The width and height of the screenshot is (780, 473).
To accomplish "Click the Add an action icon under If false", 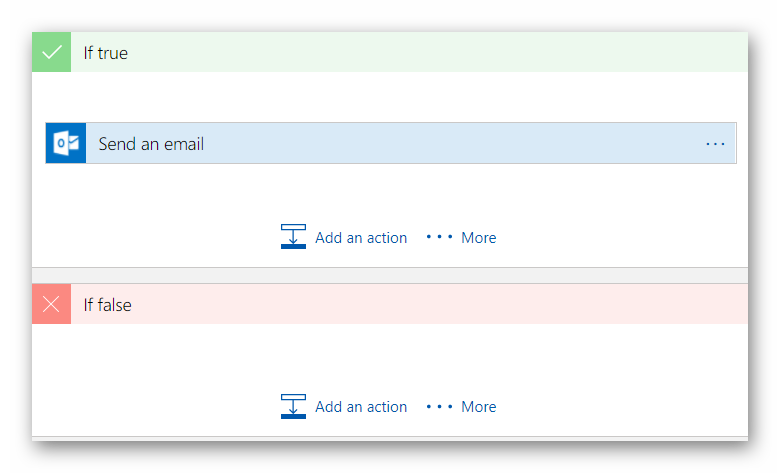I will (x=293, y=406).
